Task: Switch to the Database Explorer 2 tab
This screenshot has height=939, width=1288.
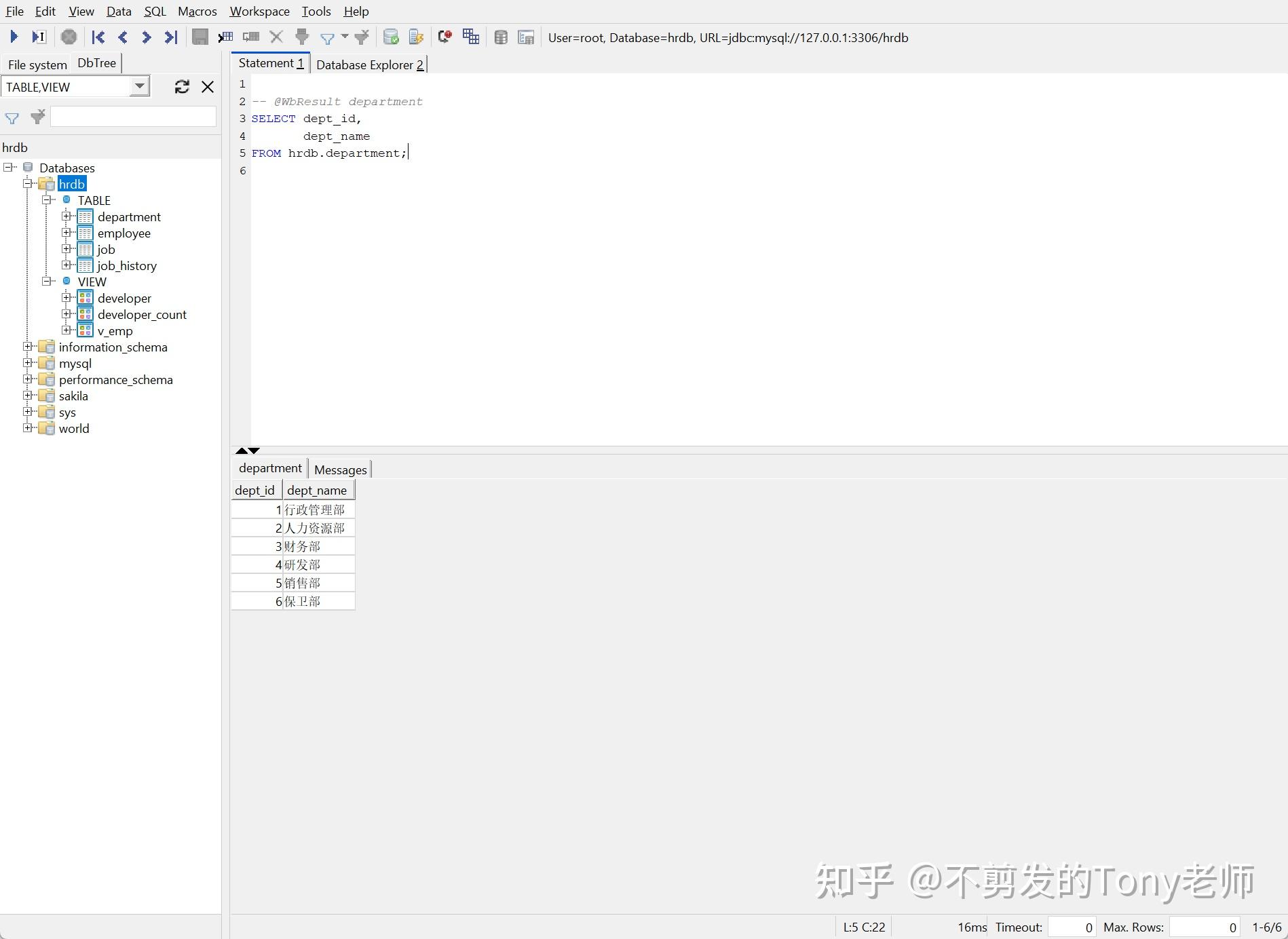Action: click(x=369, y=64)
